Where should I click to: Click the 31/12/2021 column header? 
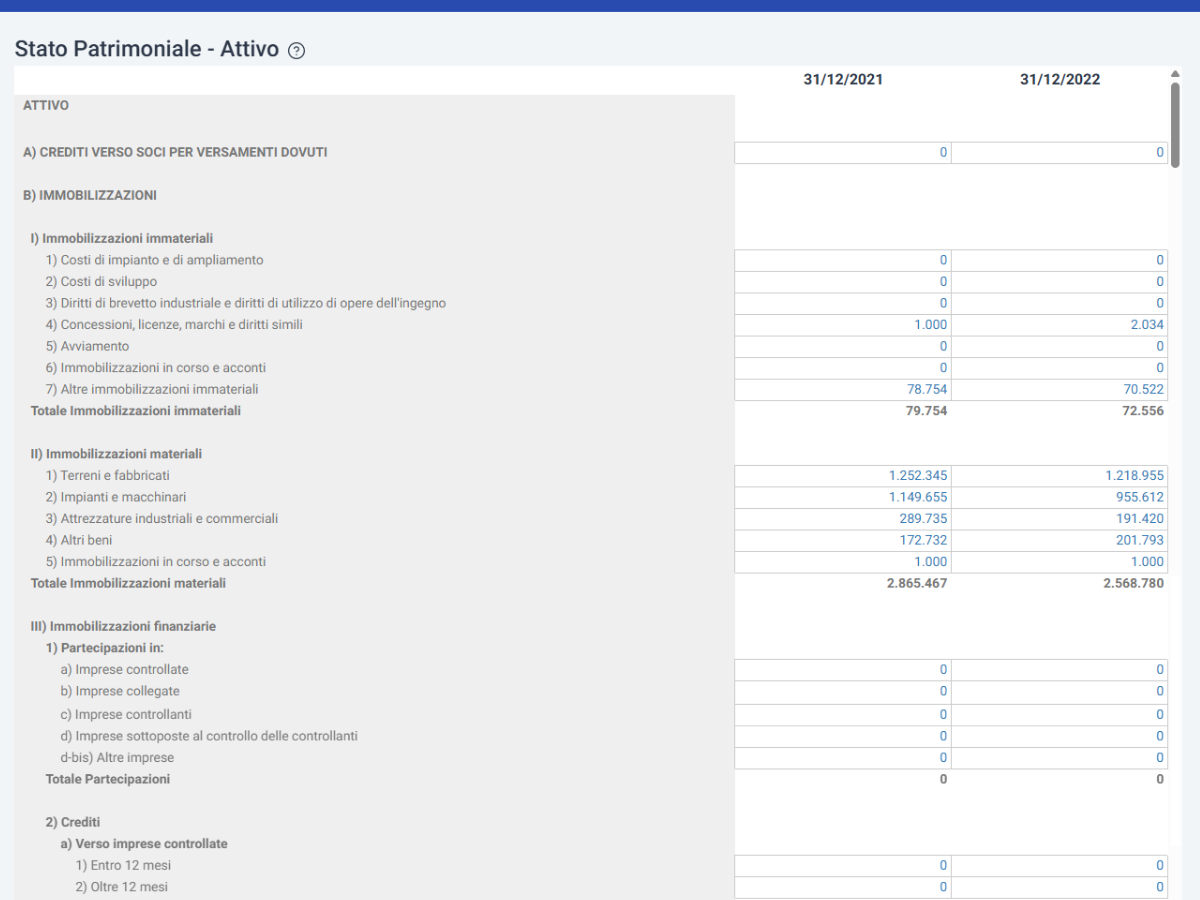coord(843,80)
